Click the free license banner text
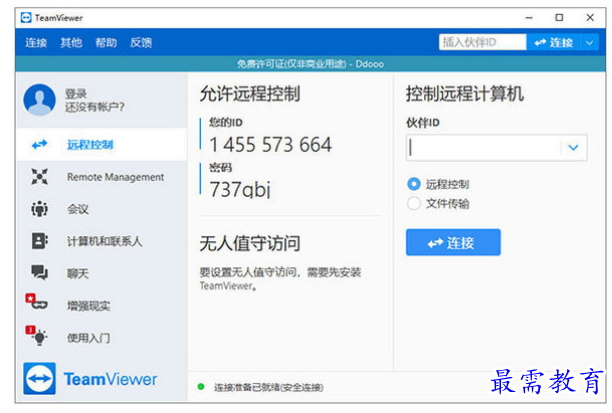This screenshot has width=612, height=413. pos(310,64)
